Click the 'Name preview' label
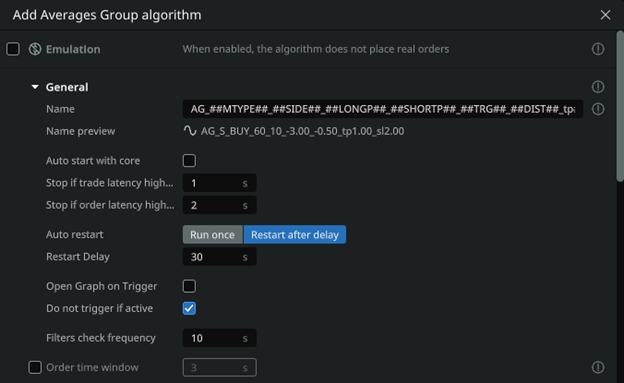This screenshot has height=383, width=624. point(80,131)
